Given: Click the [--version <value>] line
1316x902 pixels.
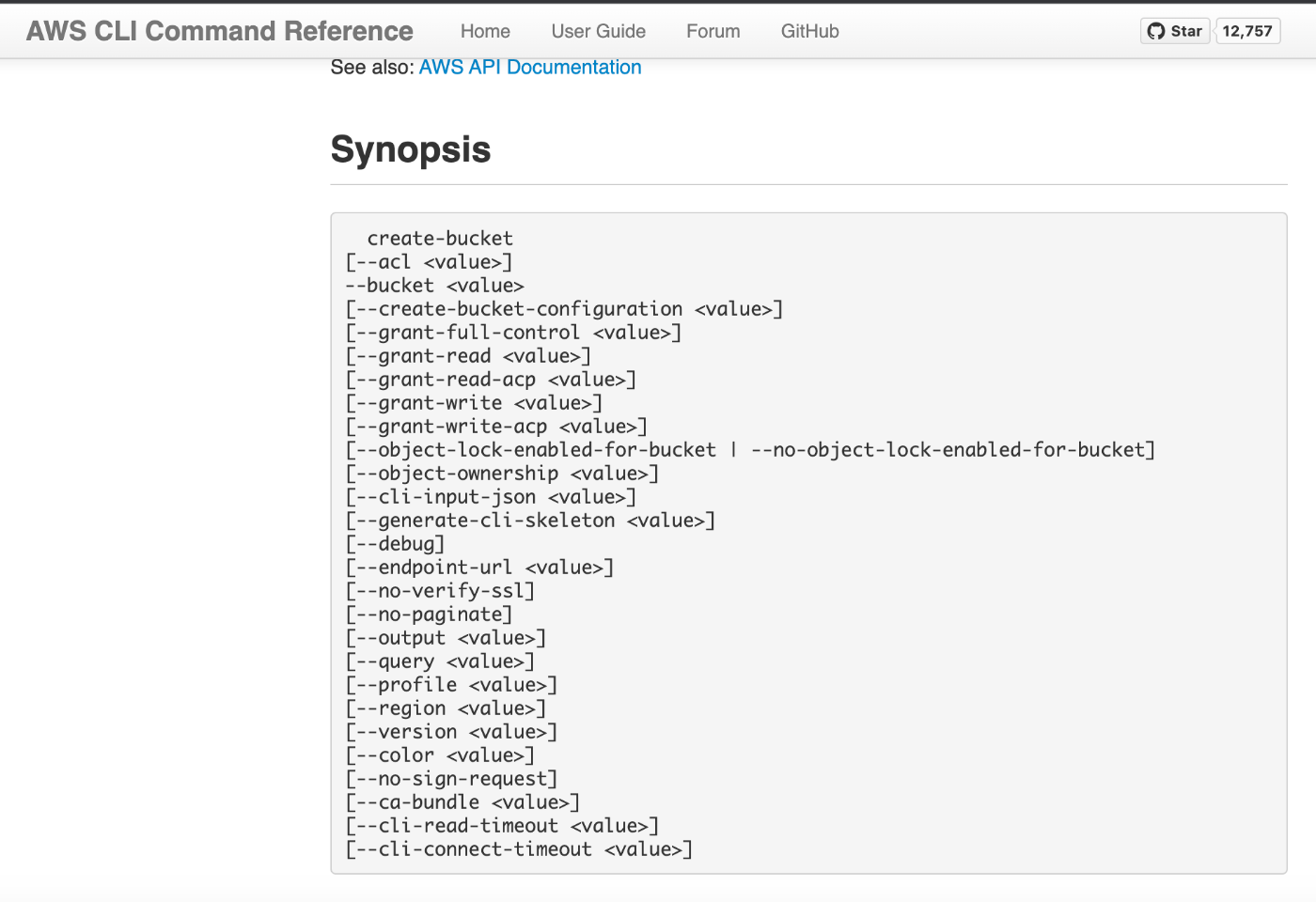Looking at the screenshot, I should [451, 732].
